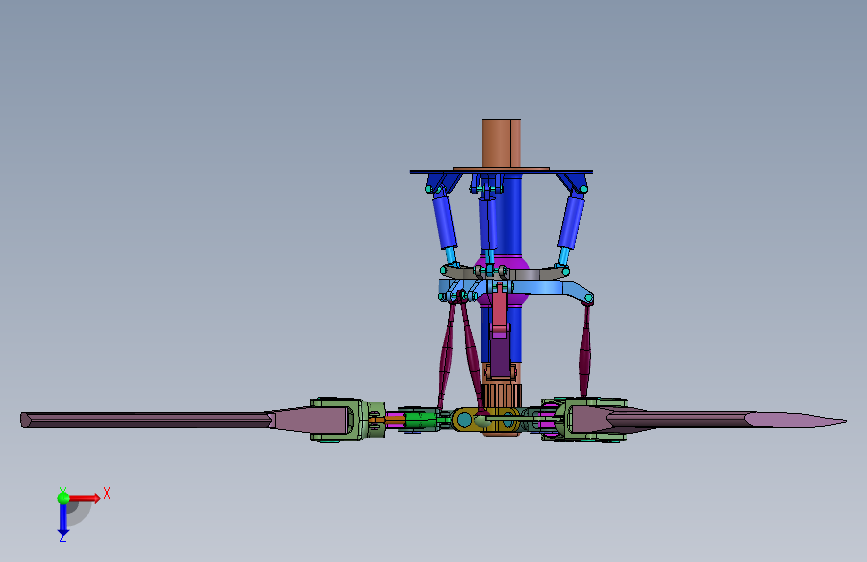Select the red scissor link below the swashplate
This screenshot has height=562, width=867.
pos(499,309)
